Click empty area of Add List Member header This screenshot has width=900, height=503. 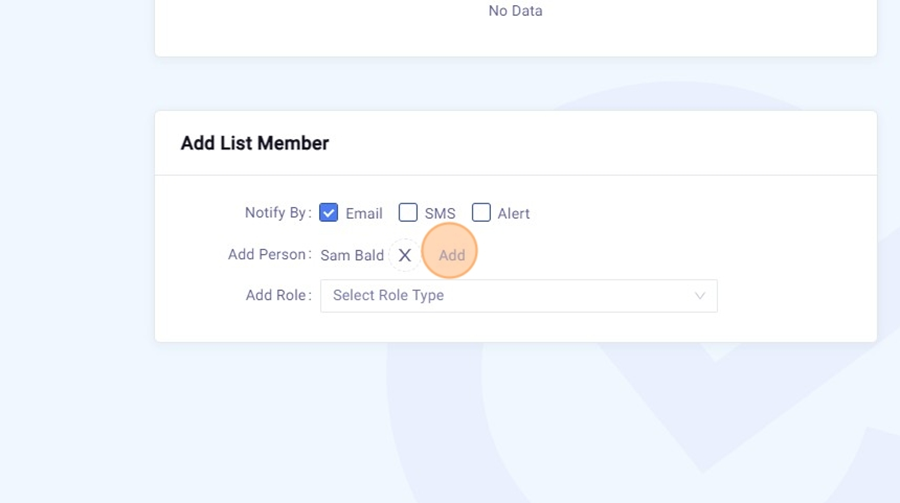600,143
